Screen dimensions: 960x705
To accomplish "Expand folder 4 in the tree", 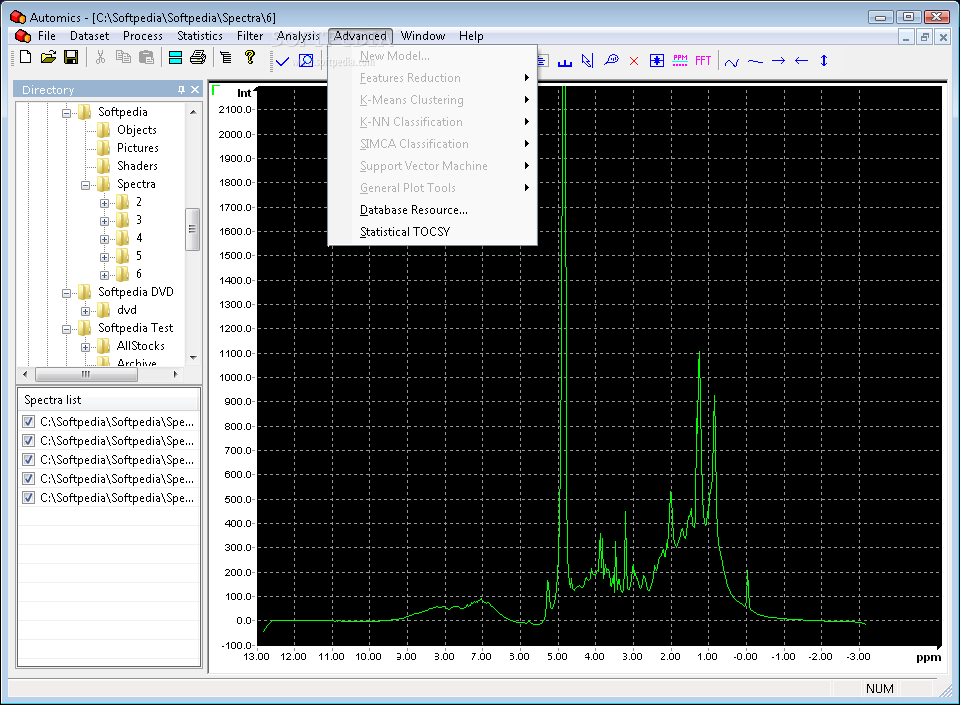I will [x=104, y=239].
